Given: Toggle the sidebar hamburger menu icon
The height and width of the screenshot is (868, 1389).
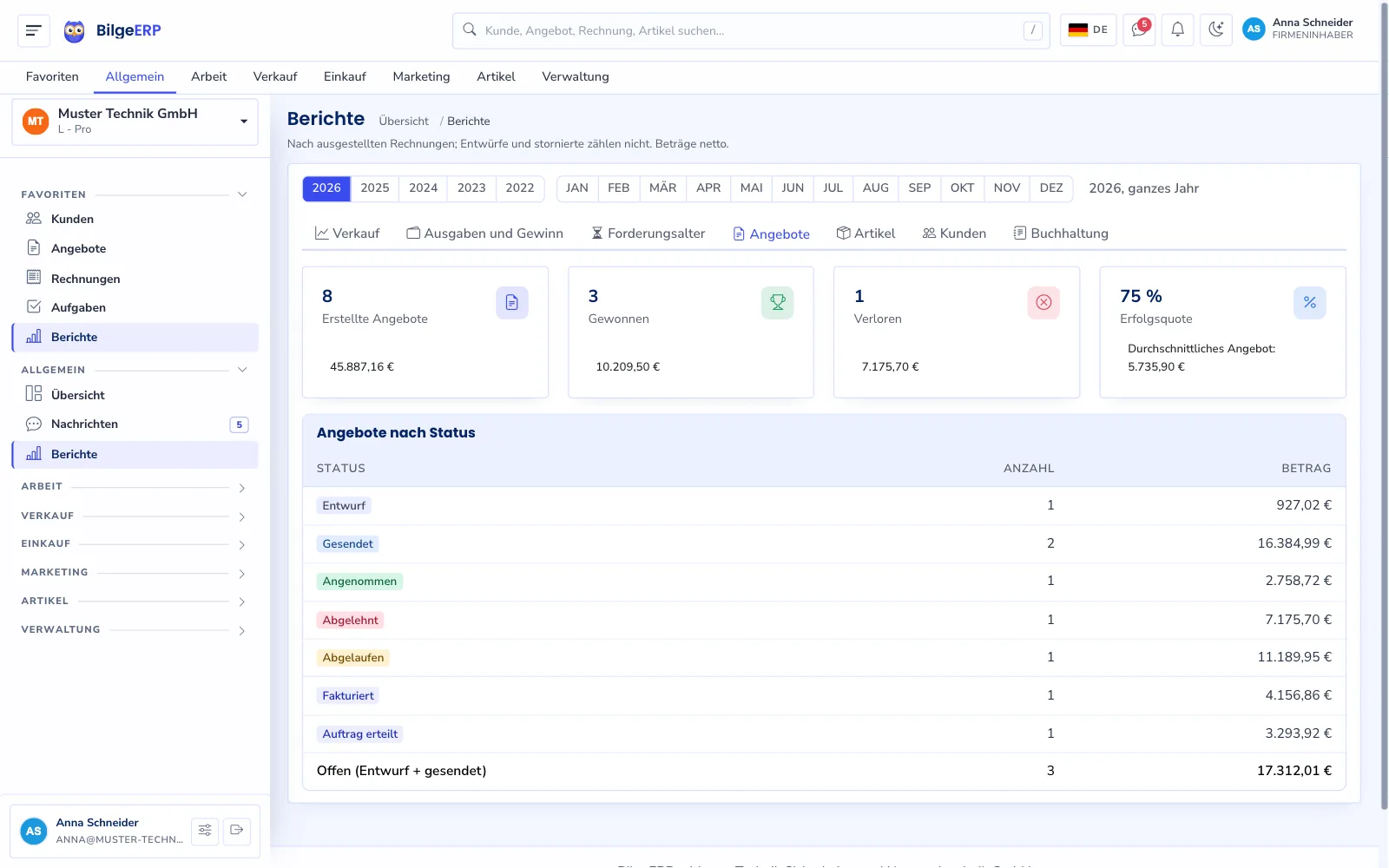Looking at the screenshot, I should pos(33,30).
